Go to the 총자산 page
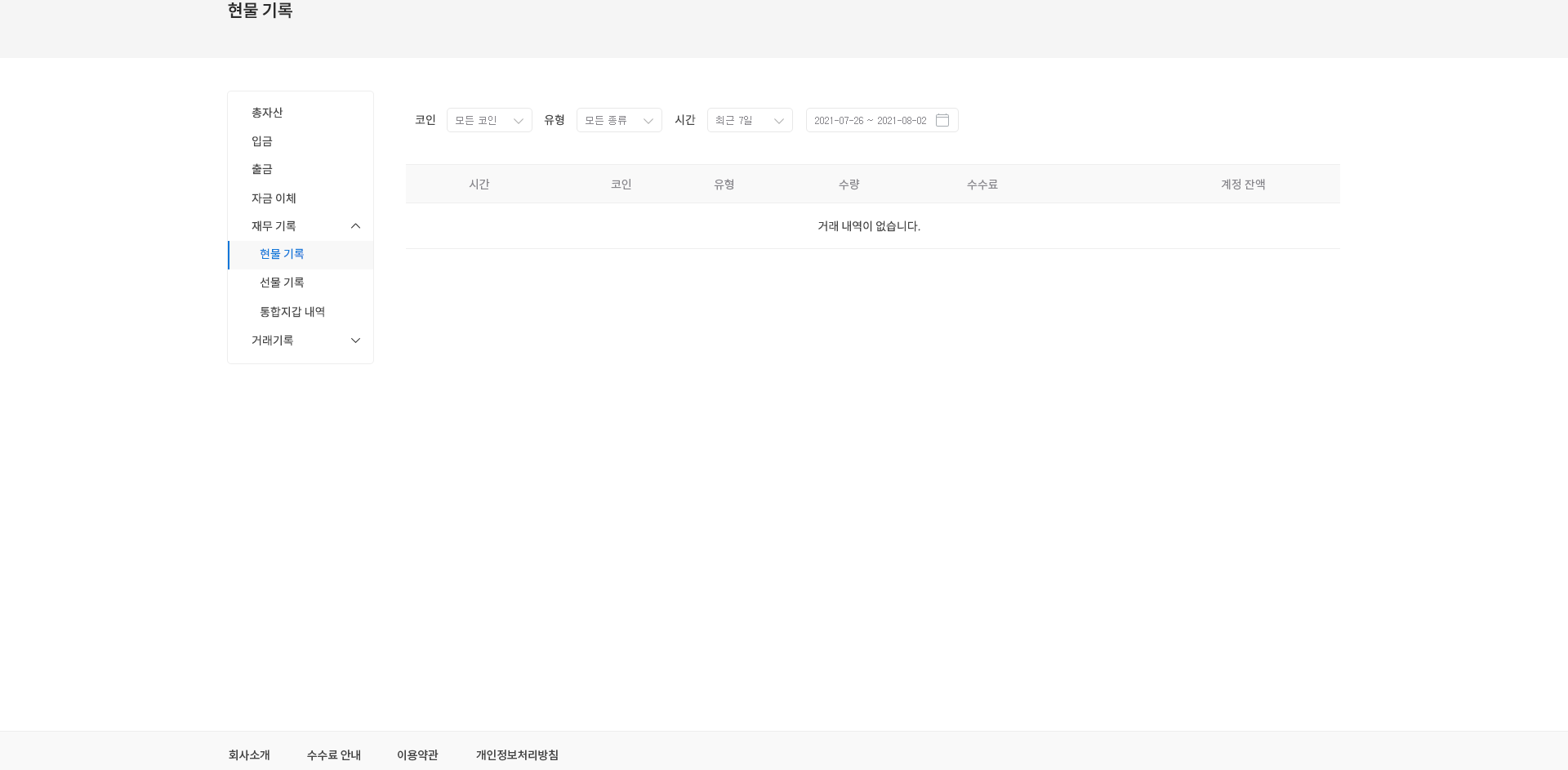 click(267, 113)
